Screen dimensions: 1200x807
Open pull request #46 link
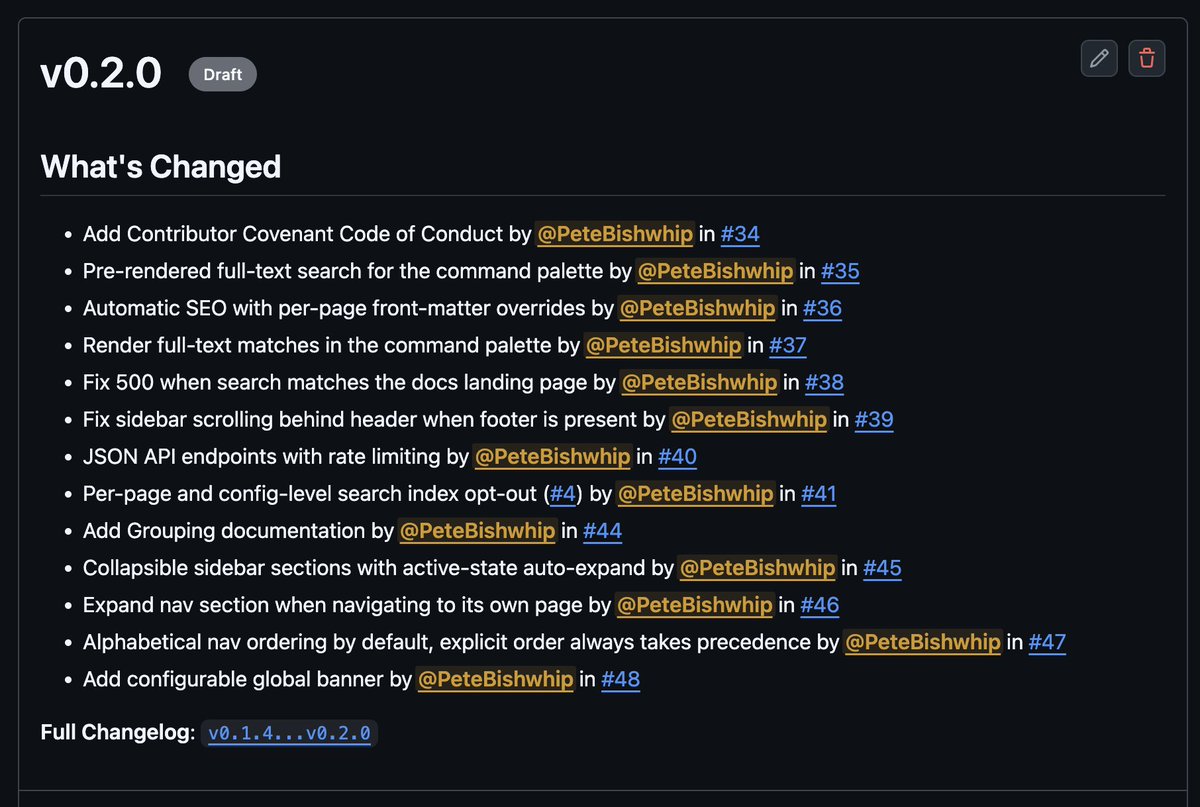pyautogui.click(x=819, y=605)
